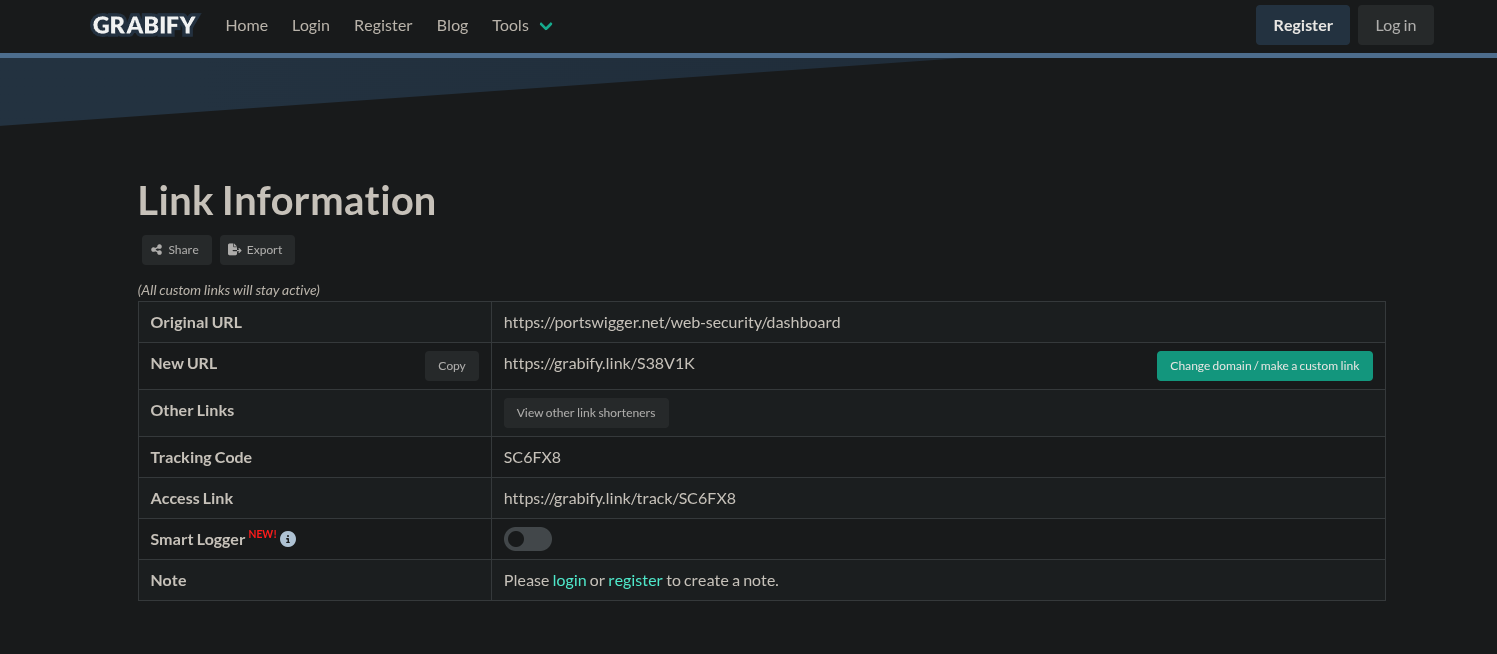Click the Share button
Image resolution: width=1497 pixels, height=654 pixels.
point(176,250)
